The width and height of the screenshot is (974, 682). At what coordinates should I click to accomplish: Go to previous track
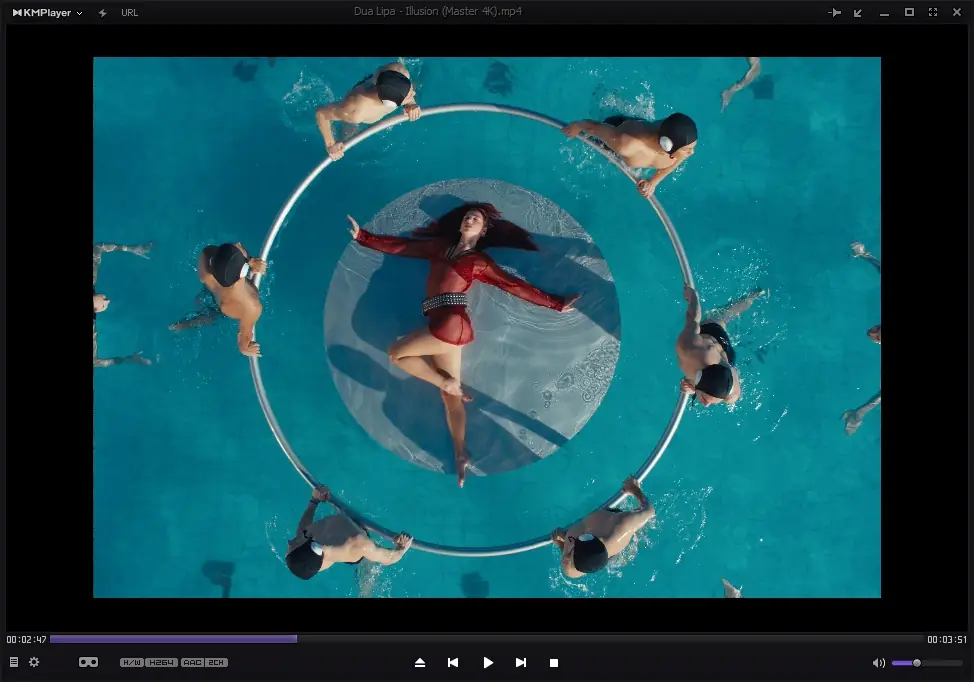(x=453, y=663)
